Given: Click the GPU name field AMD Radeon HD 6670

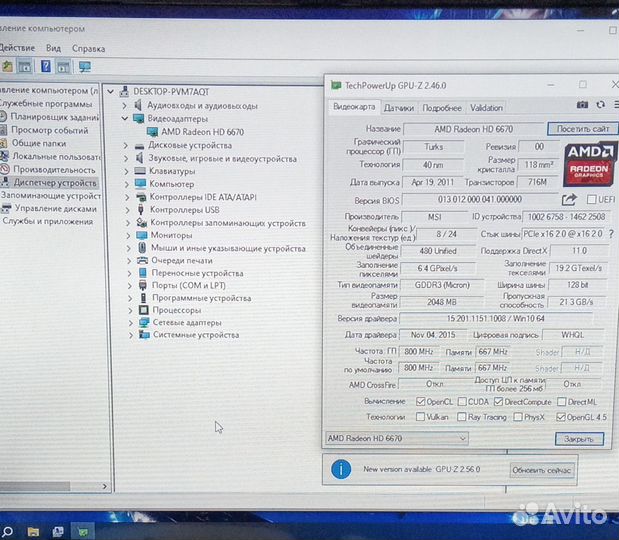Looking at the screenshot, I should (x=474, y=129).
